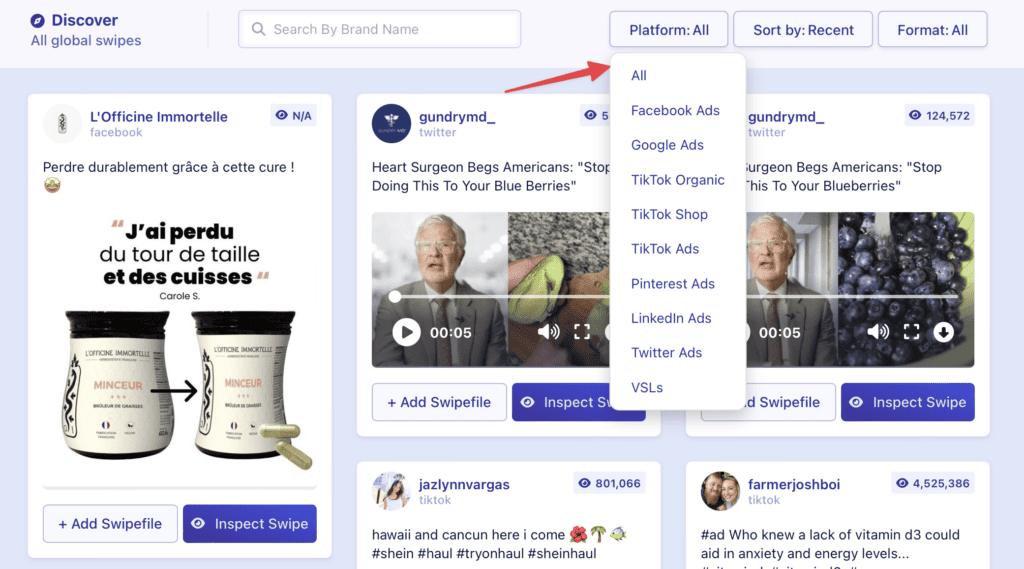Click 'Perdre durablement grâce à cette cure' text
The image size is (1024, 569).
[168, 167]
